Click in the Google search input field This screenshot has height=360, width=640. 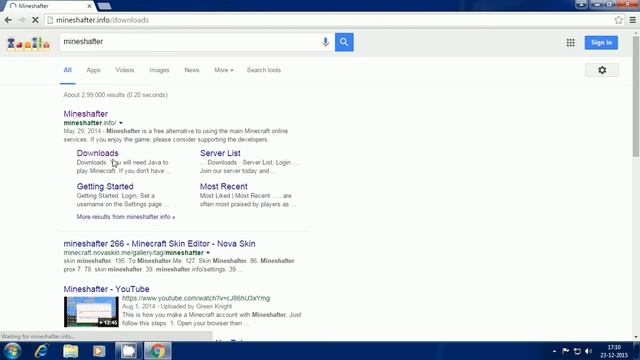(x=190, y=42)
